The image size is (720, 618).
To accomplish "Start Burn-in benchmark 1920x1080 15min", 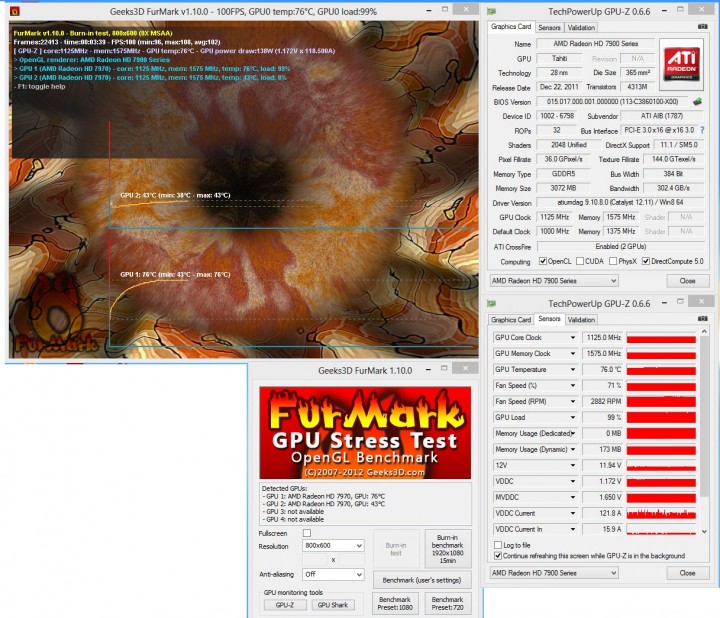I will (x=447, y=549).
